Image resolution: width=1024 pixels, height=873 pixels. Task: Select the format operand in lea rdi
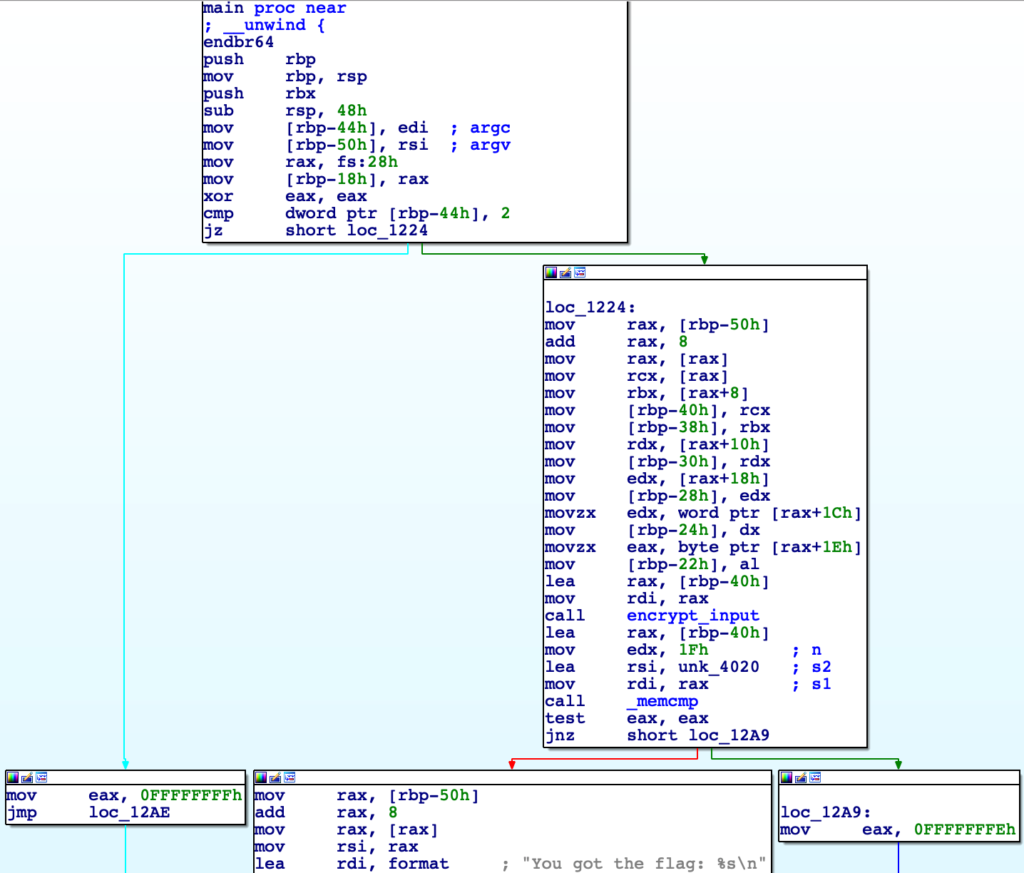419,863
